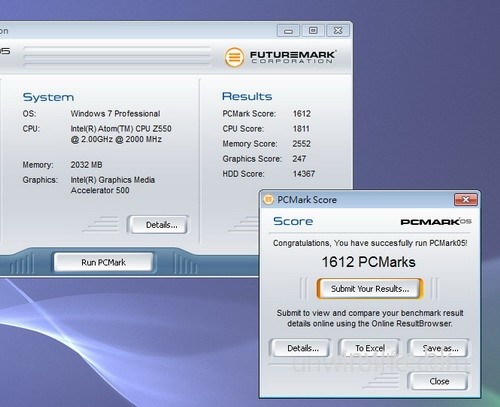Click the progress bar in header
Viewport: 500px width, 407px height.
coord(117,57)
